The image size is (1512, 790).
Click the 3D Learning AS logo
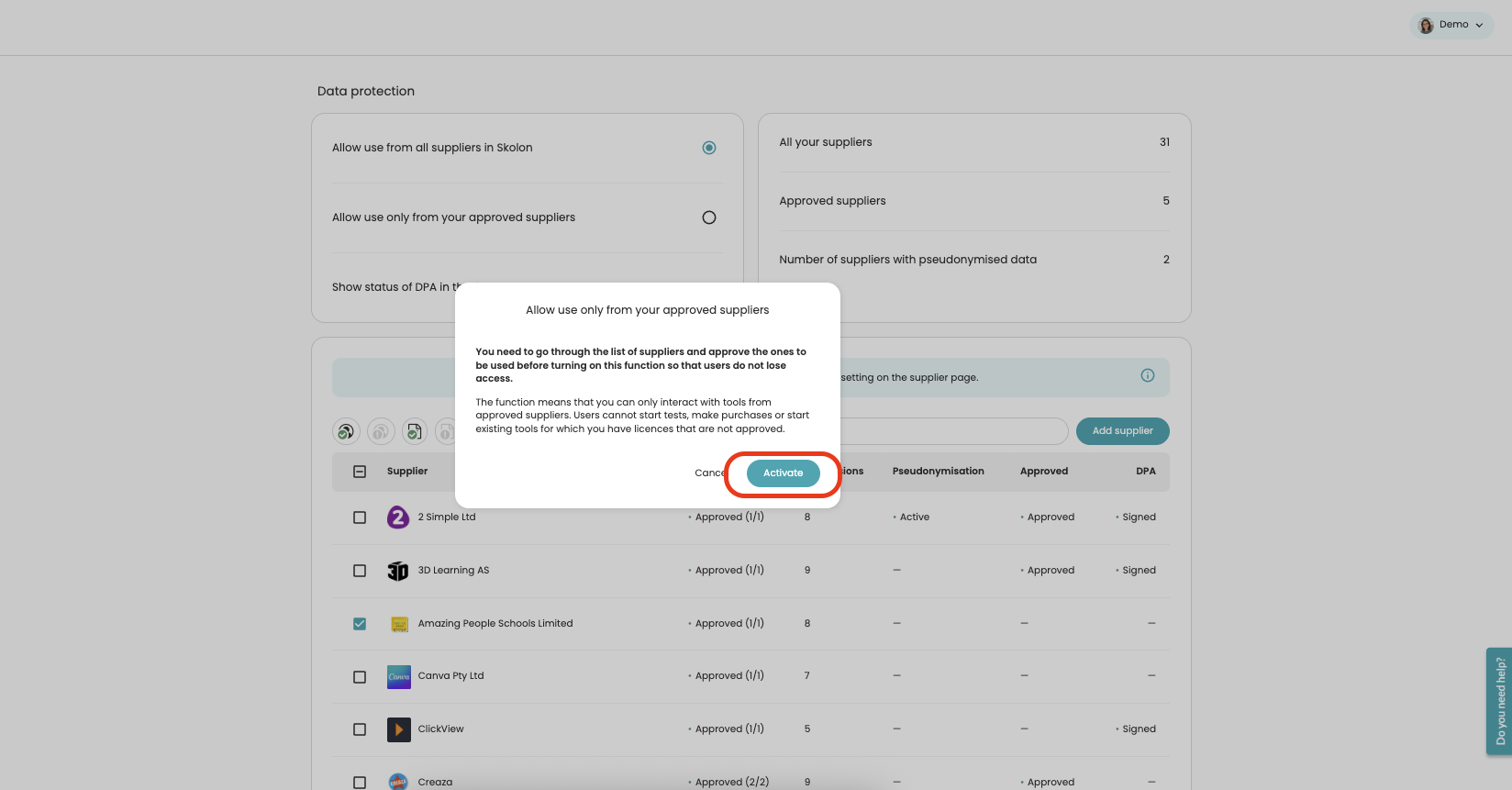tap(398, 571)
